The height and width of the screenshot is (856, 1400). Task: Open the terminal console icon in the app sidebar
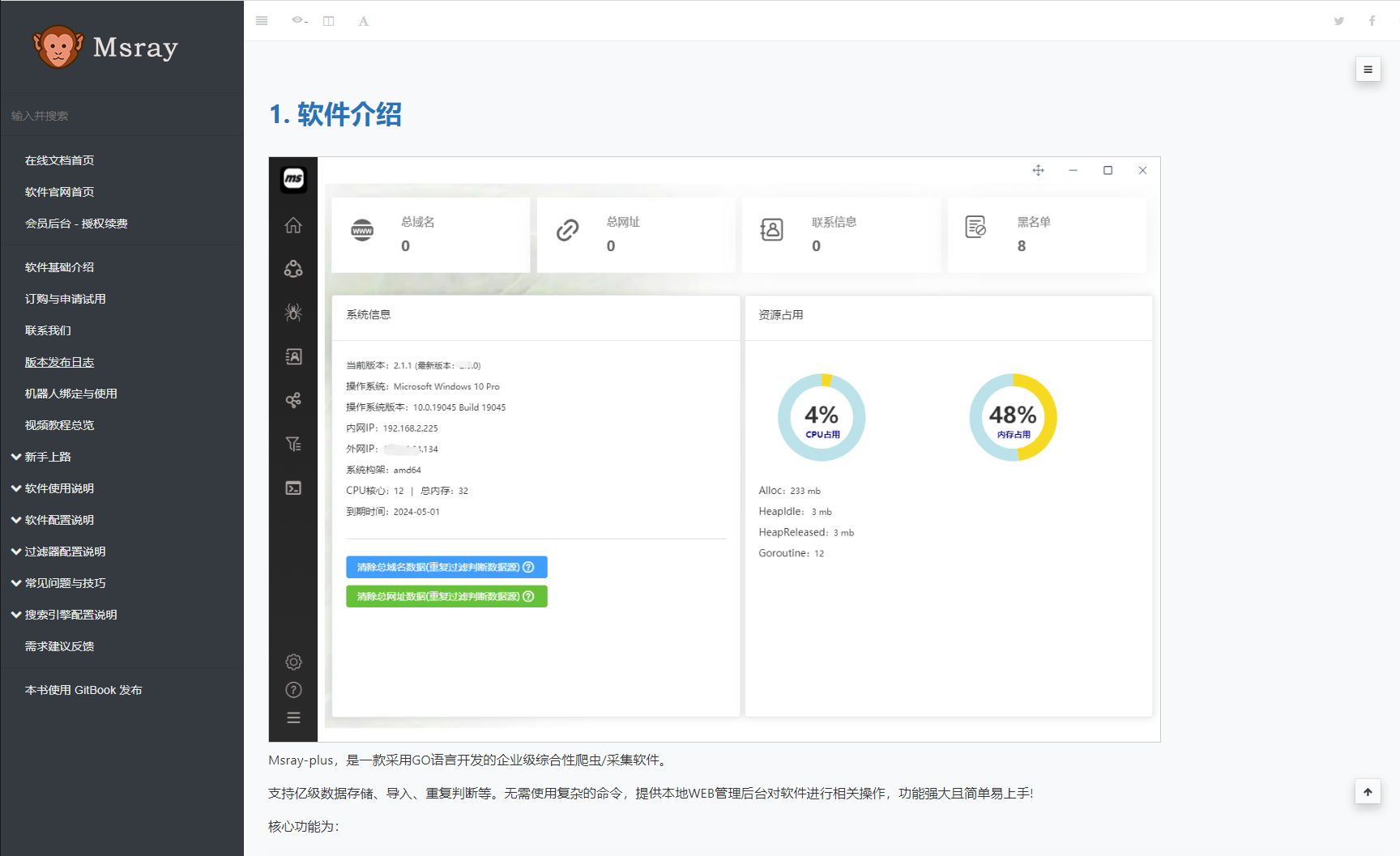pos(293,488)
